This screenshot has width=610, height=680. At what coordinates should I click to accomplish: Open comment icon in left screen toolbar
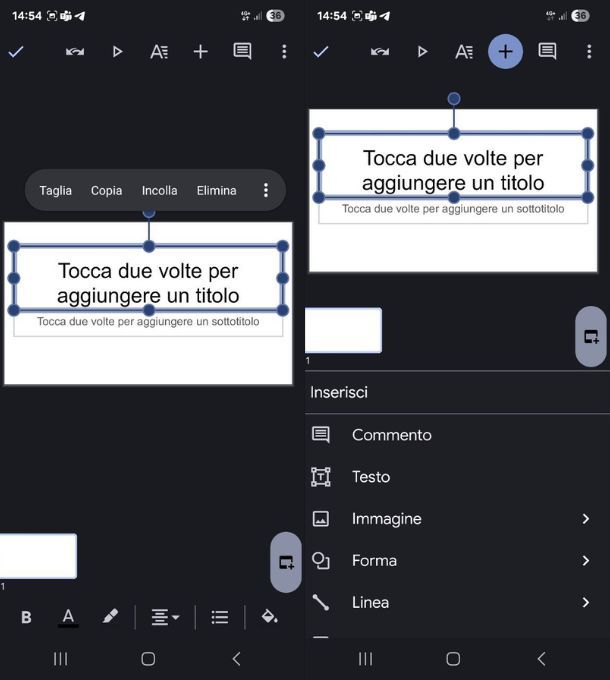[x=242, y=52]
